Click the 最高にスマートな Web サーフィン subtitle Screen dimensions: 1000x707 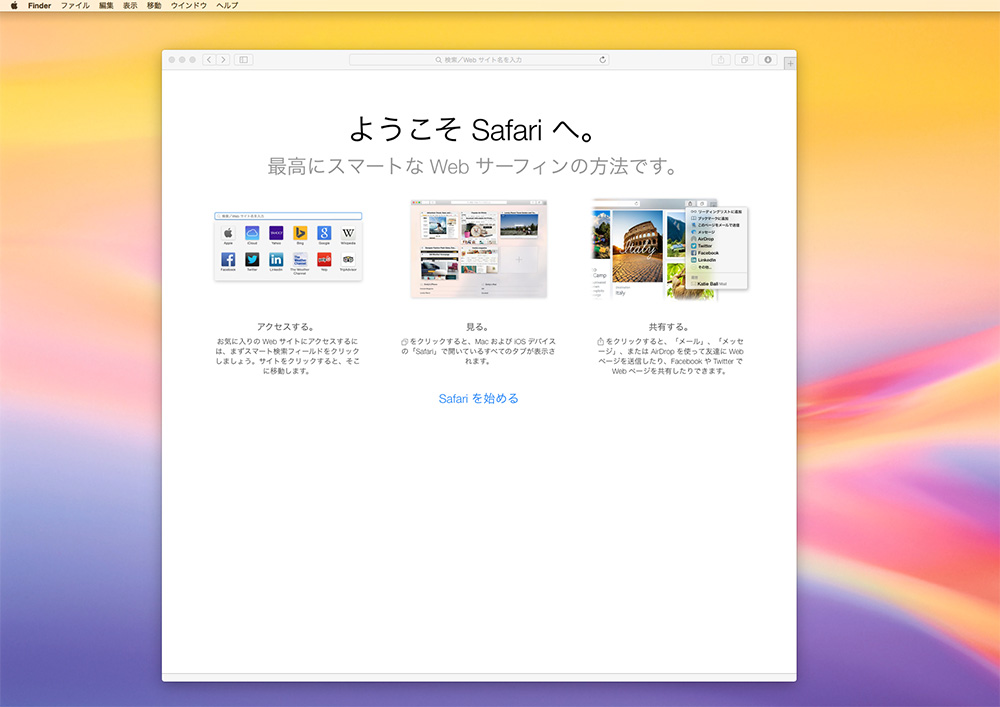pos(473,166)
